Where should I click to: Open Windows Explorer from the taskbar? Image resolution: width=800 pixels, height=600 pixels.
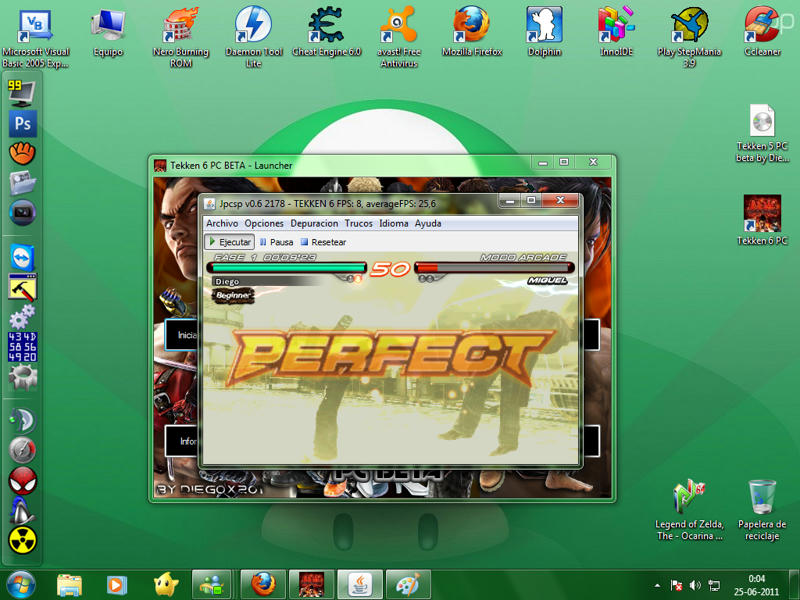(69, 585)
